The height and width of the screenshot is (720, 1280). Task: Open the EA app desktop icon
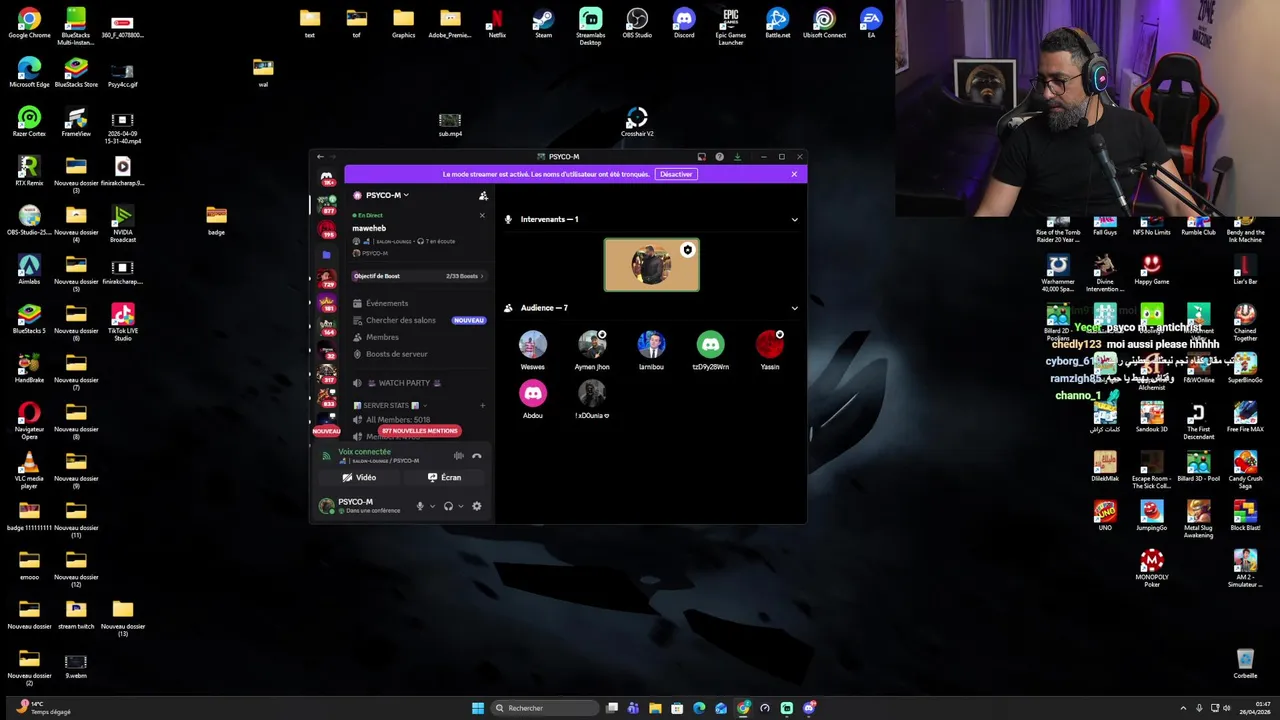coord(871,23)
